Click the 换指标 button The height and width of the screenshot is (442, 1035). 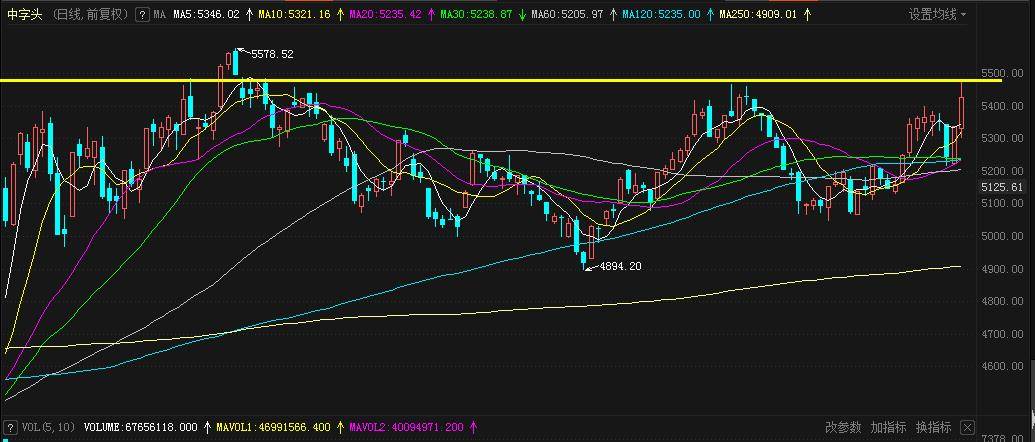pyautogui.click(x=933, y=427)
